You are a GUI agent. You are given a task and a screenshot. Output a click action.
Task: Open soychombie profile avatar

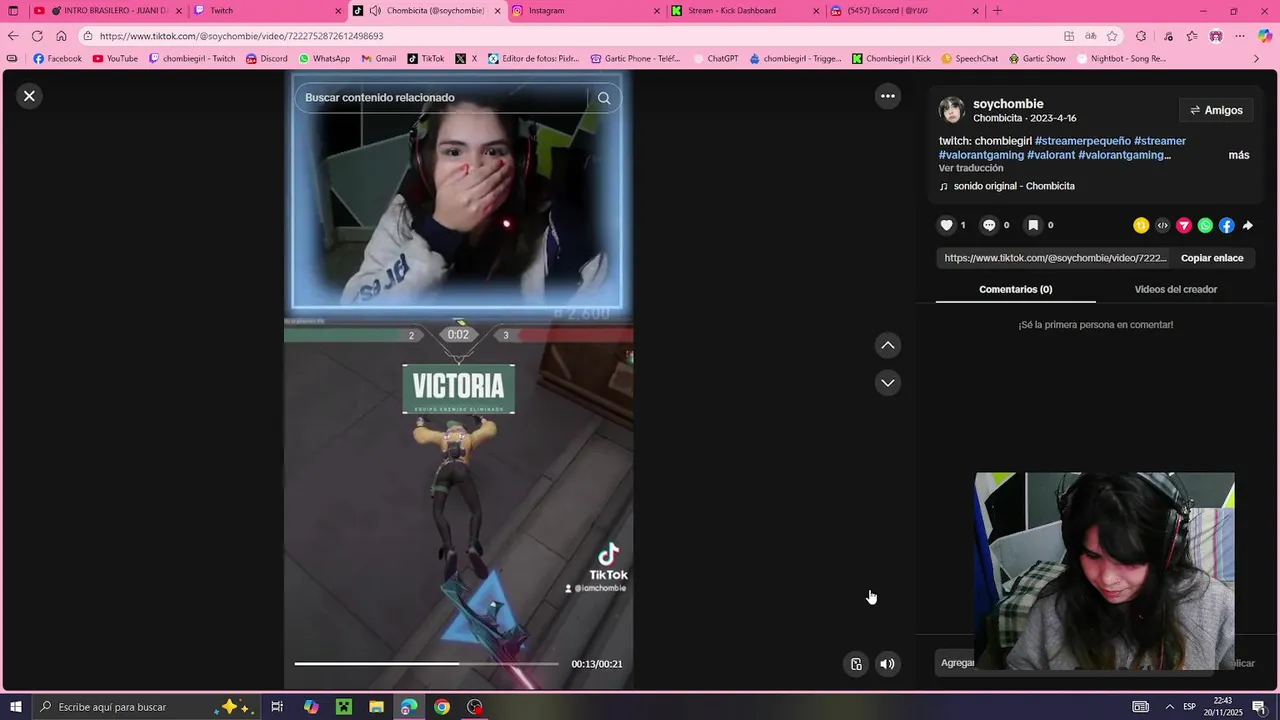[952, 110]
